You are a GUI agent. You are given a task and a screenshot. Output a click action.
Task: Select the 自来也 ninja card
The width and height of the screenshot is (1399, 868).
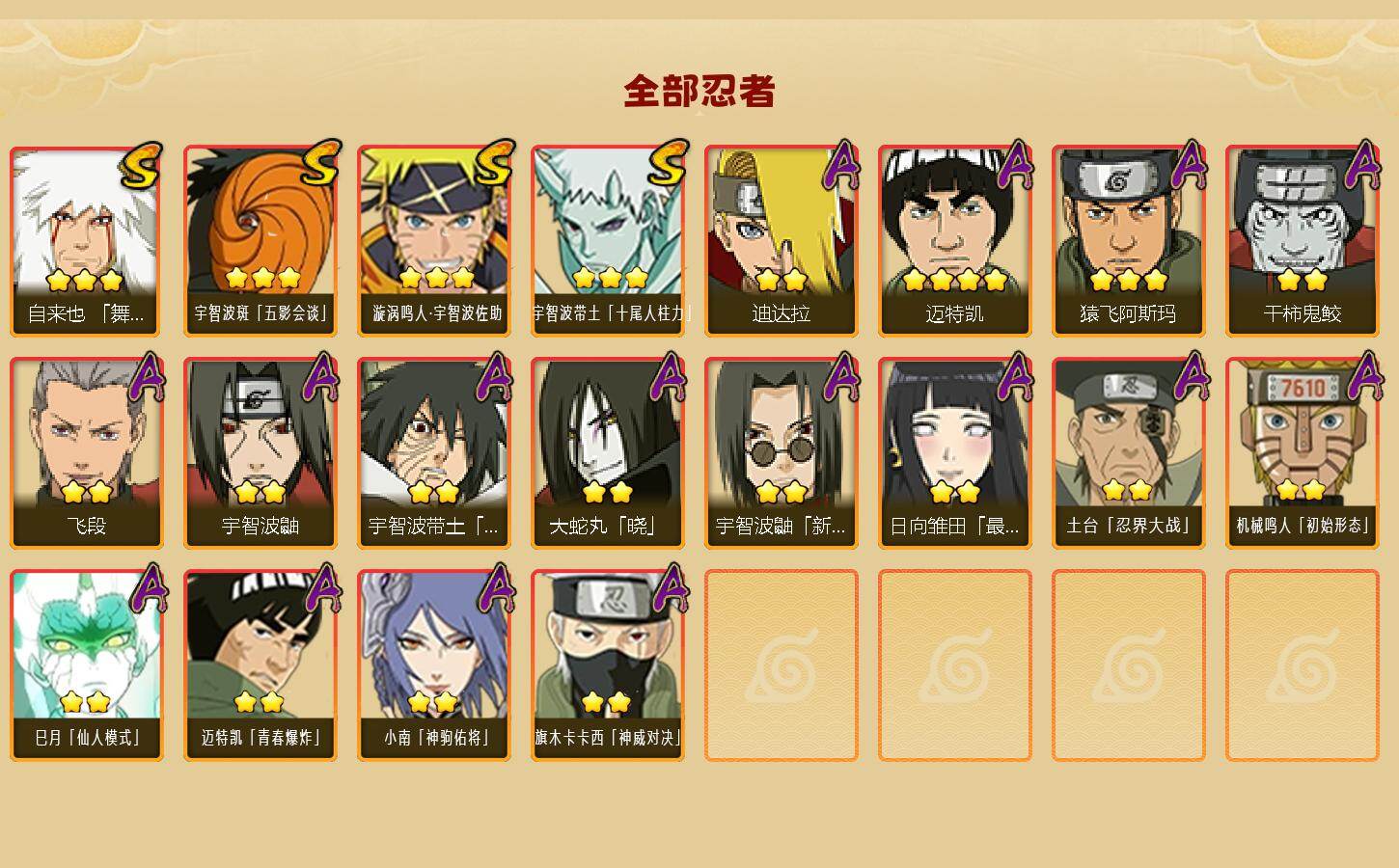[x=87, y=241]
